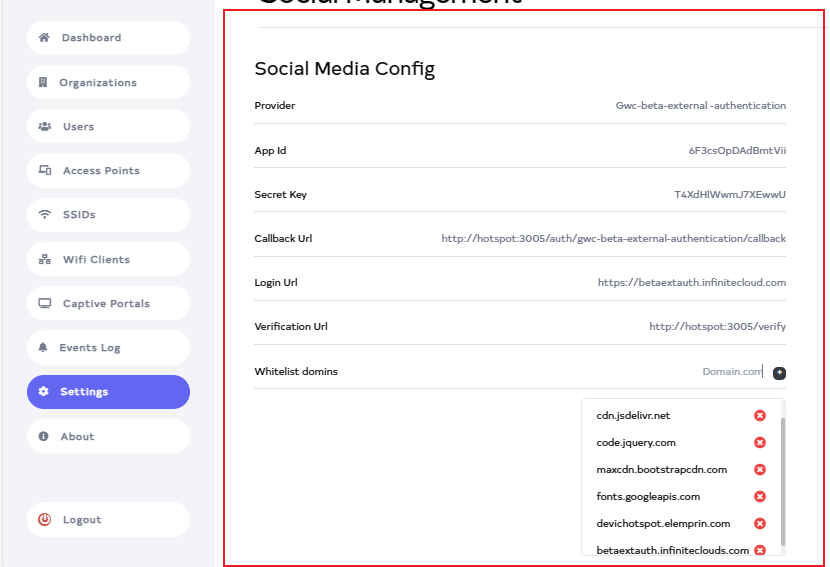
Task: Delete fonts.googleapis.com from the list
Action: pos(760,497)
